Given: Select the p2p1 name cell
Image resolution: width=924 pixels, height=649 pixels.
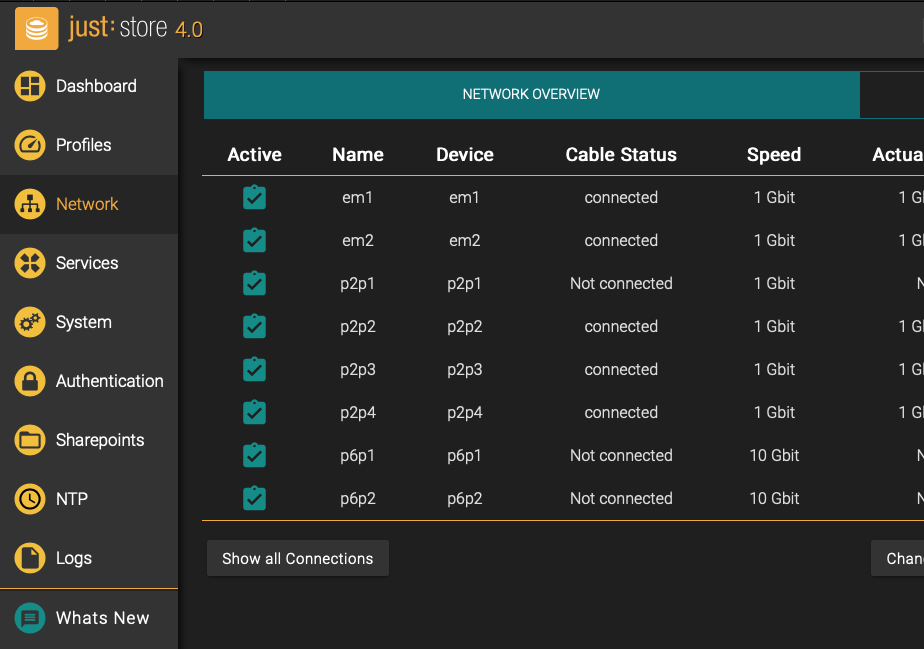Looking at the screenshot, I should [x=358, y=284].
